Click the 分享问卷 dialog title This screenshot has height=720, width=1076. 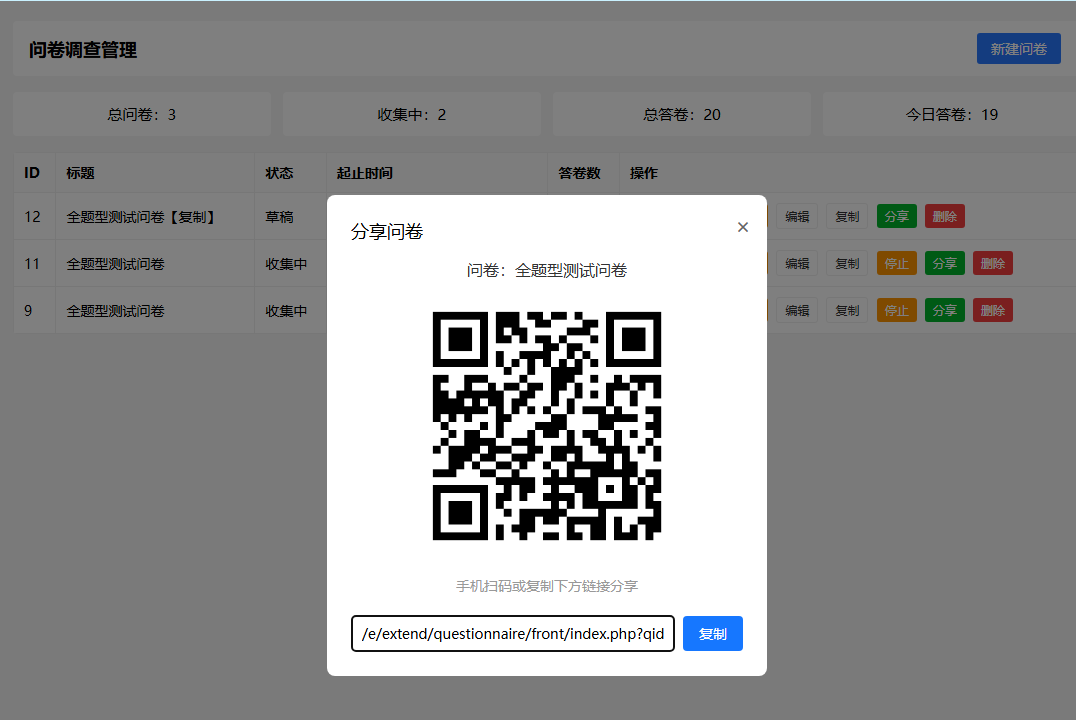(x=386, y=232)
